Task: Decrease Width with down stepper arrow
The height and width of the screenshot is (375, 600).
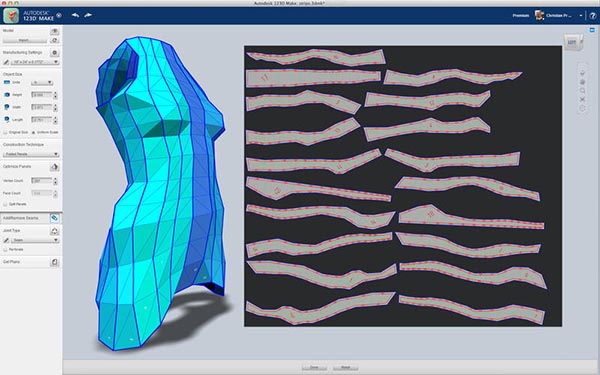Action: click(x=55, y=109)
